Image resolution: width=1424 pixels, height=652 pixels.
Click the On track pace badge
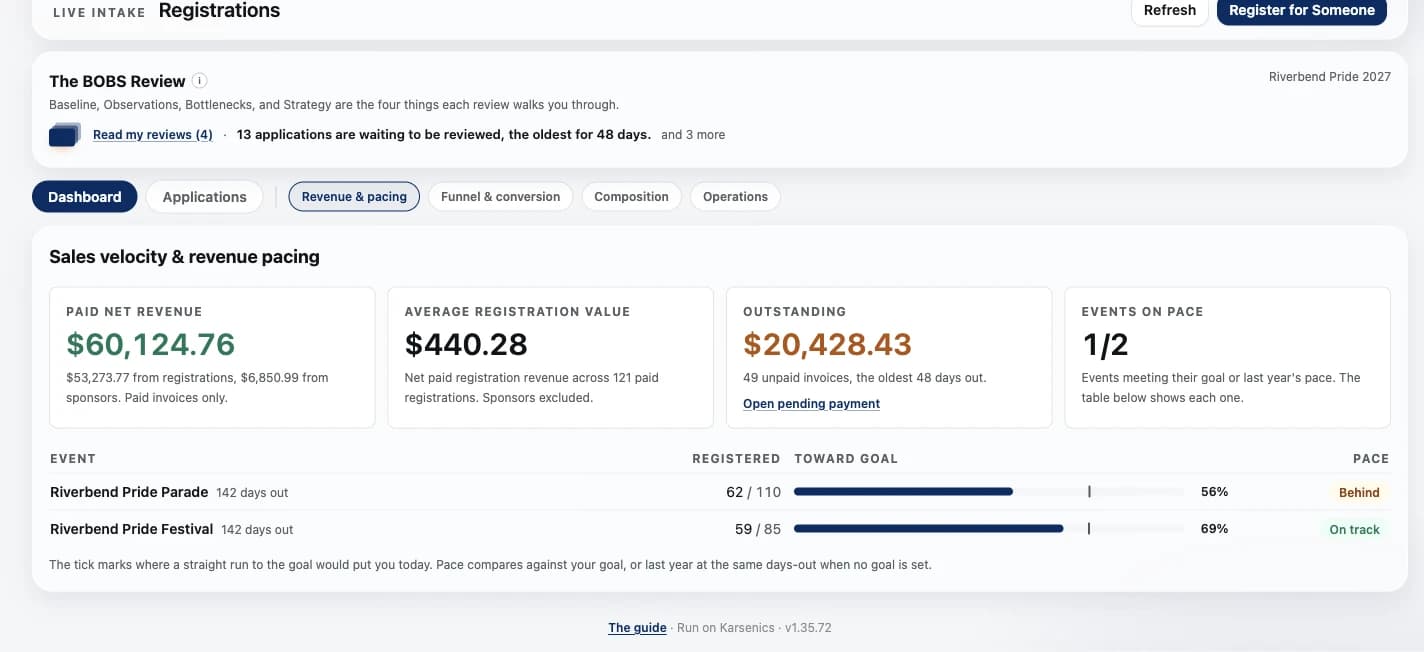coord(1354,529)
